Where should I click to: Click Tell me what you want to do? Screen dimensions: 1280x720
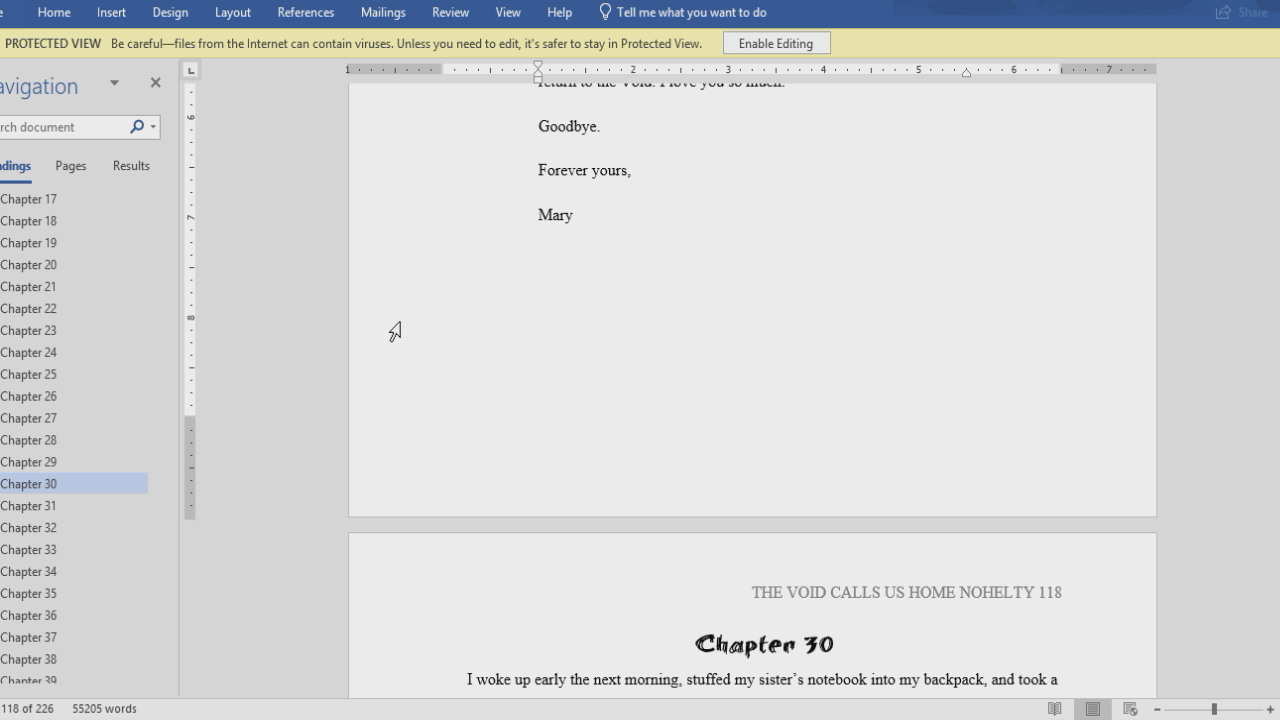pyautogui.click(x=692, y=12)
